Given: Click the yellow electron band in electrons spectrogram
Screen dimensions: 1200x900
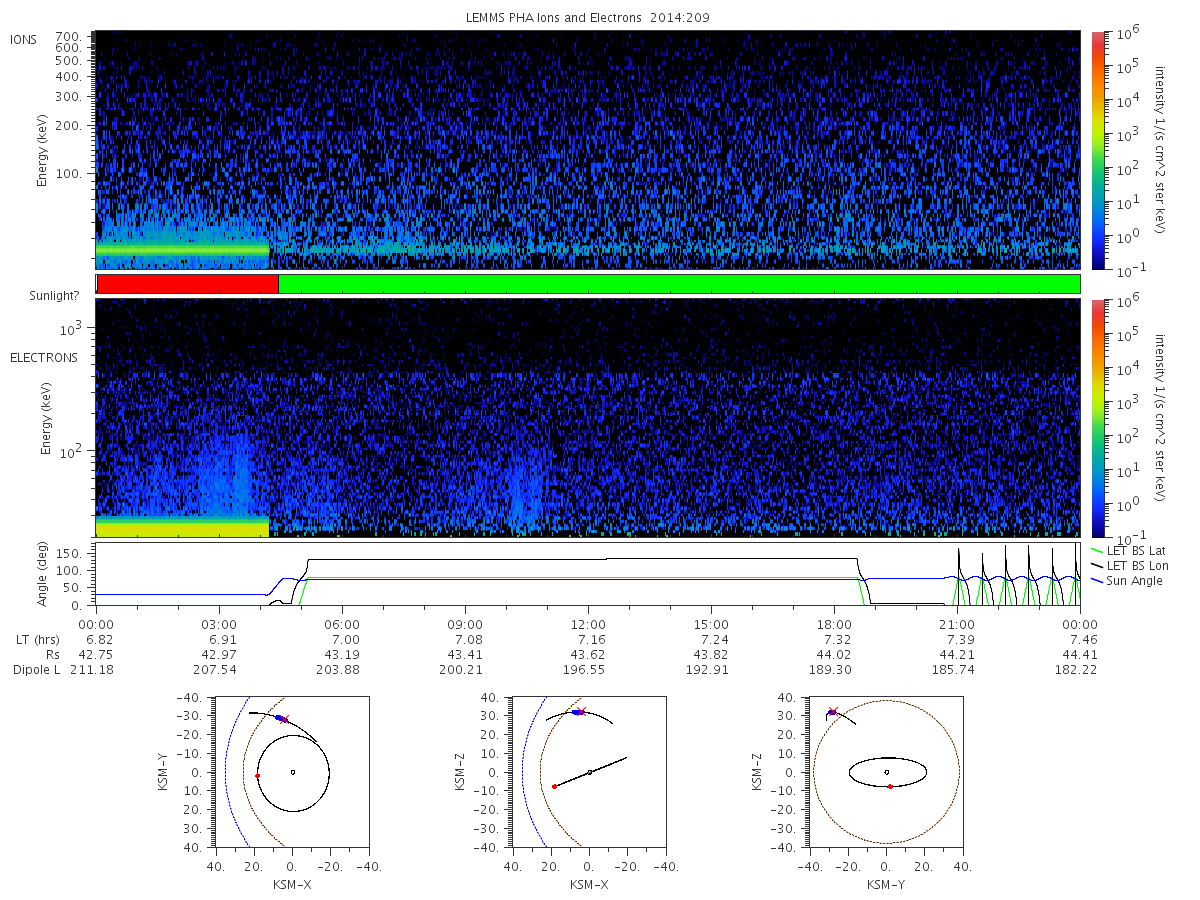Looking at the screenshot, I should coord(183,527).
